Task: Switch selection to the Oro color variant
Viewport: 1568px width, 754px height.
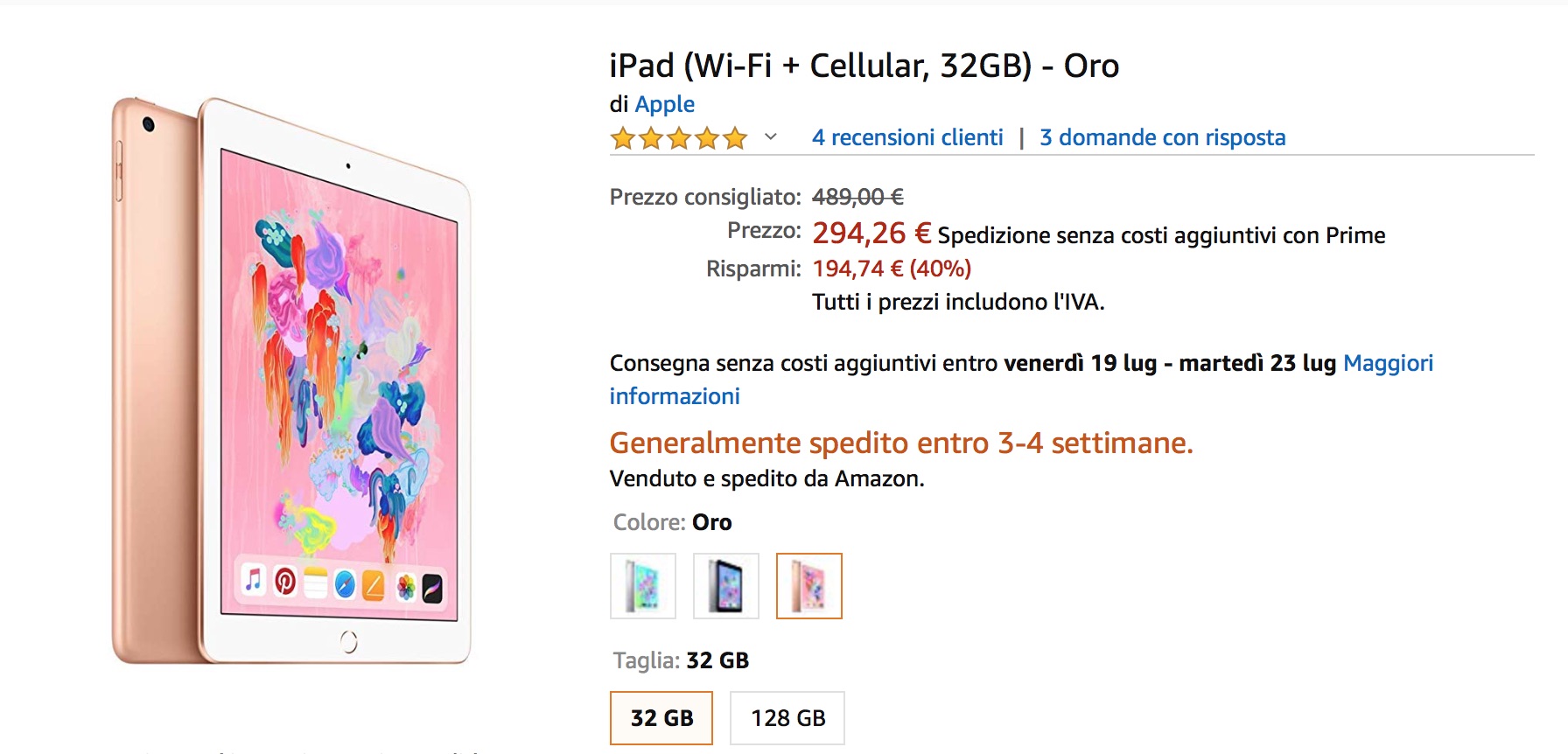Action: 808,586
